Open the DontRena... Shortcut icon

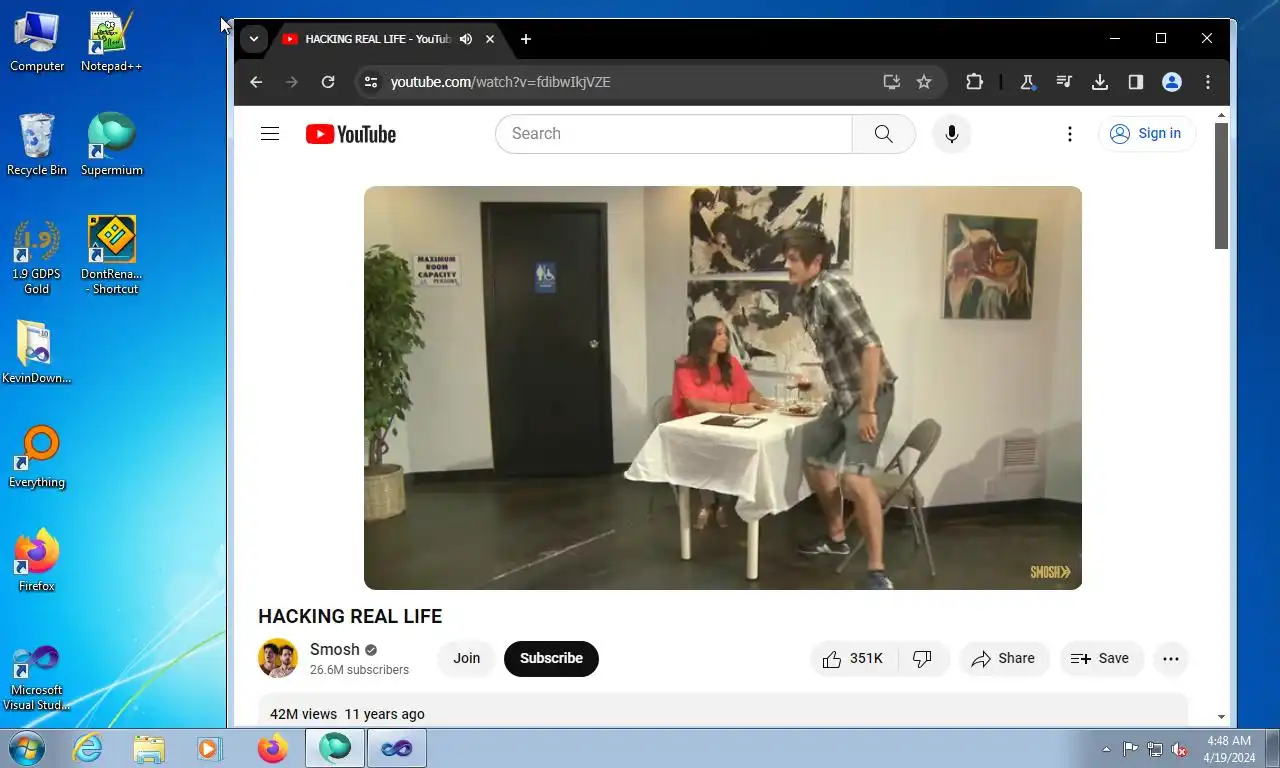click(x=112, y=257)
